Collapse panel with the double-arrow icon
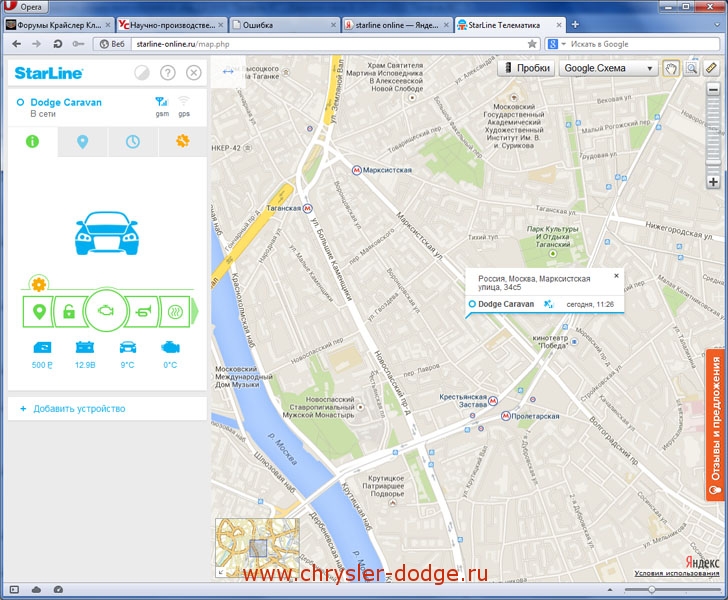Screen dimensions: 728x600 pos(228,72)
